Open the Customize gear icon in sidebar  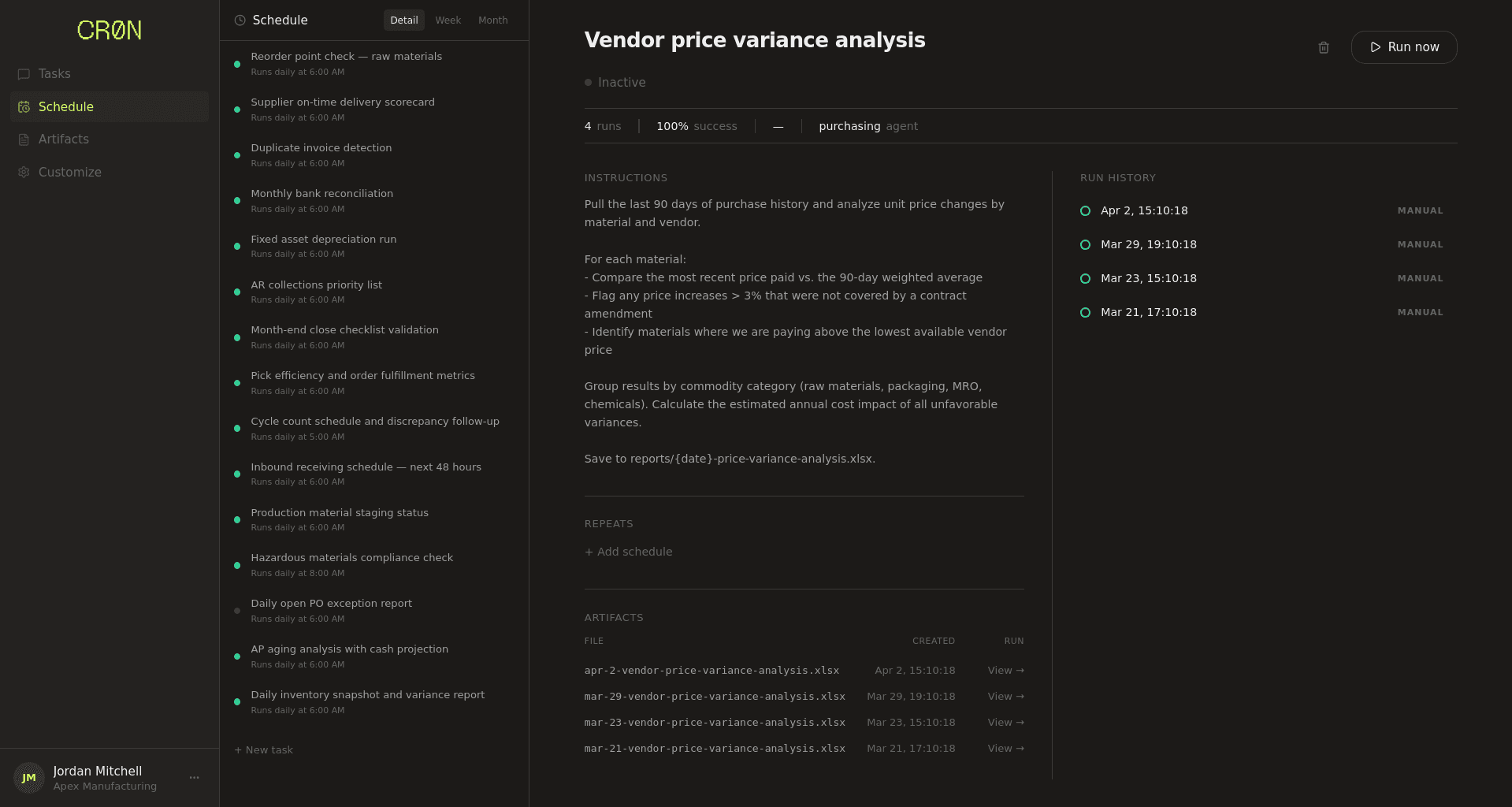(x=24, y=173)
